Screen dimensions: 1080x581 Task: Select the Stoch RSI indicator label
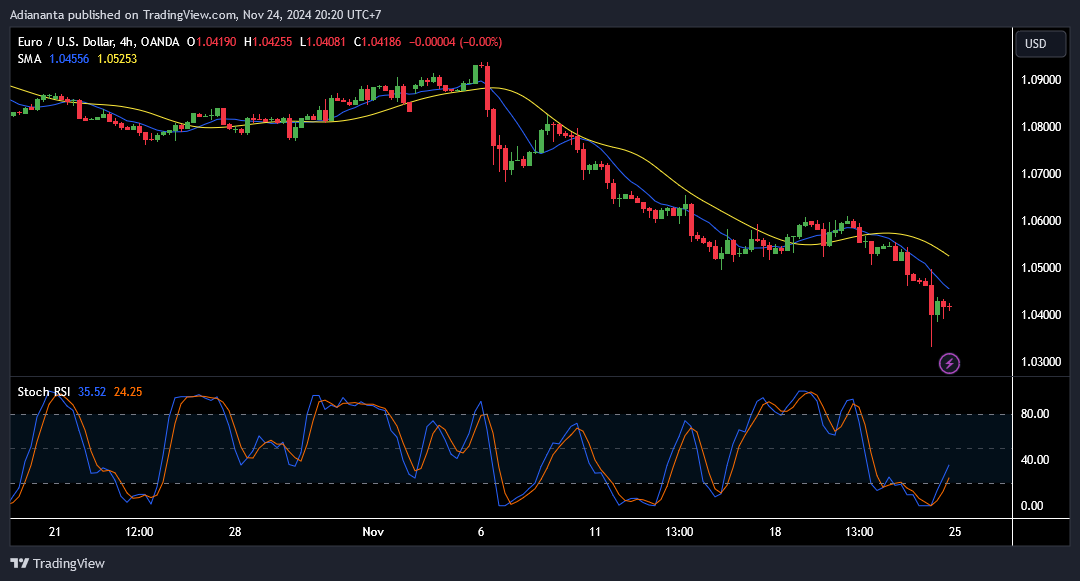point(43,392)
